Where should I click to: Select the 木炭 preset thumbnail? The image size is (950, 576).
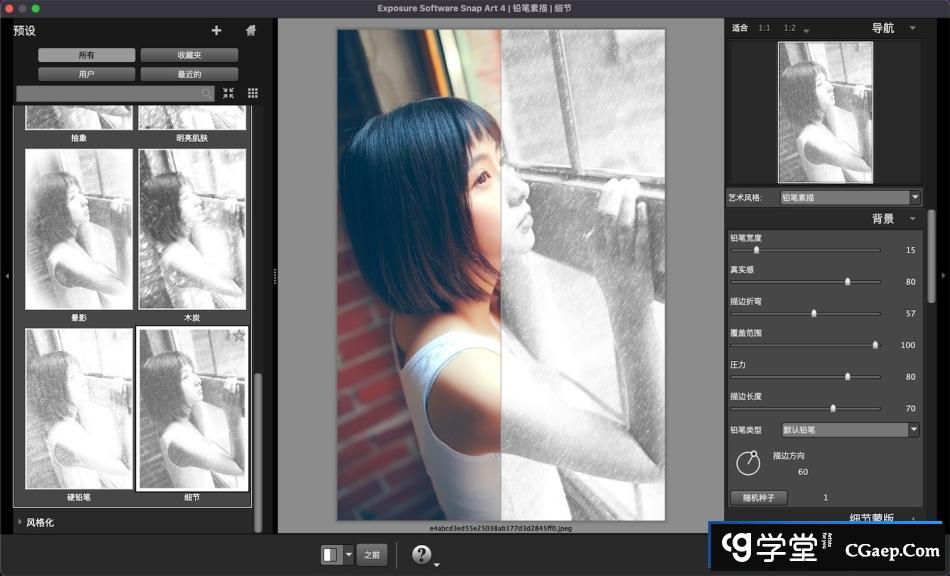pos(193,229)
